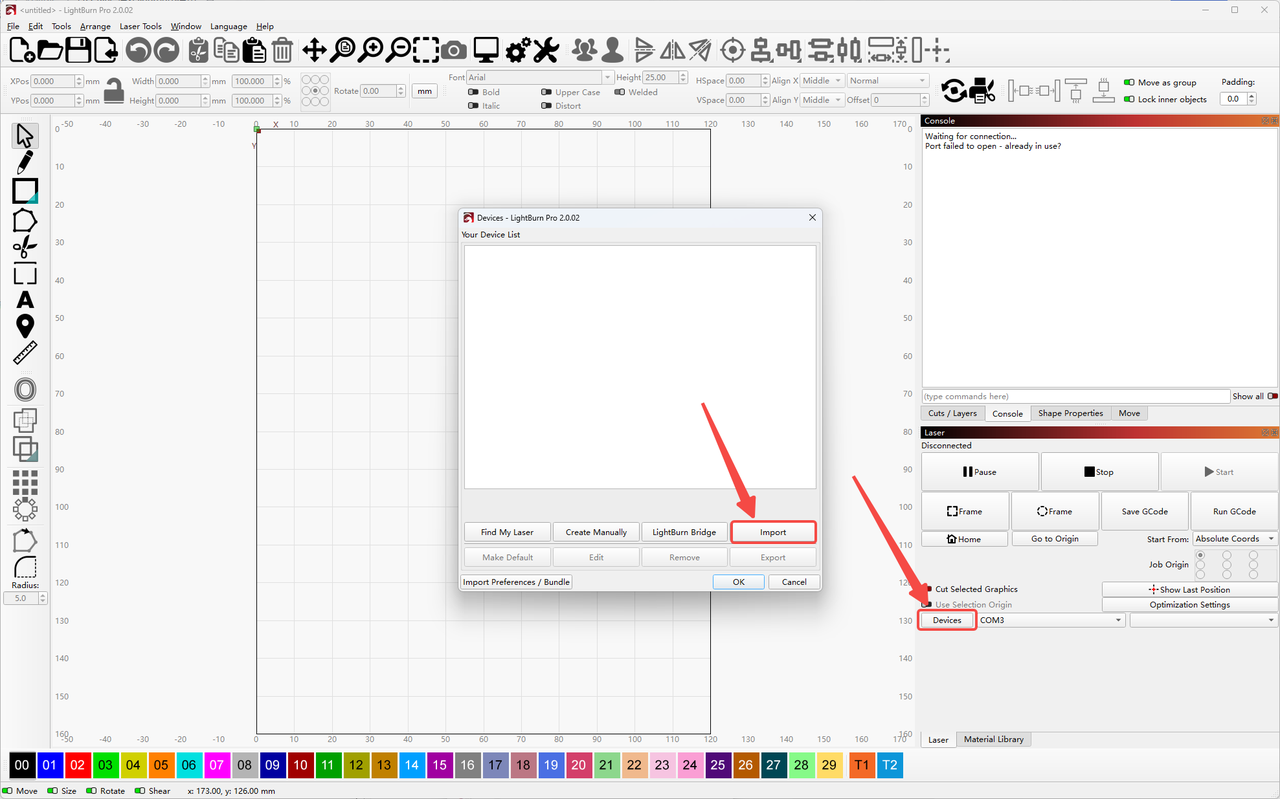The height and width of the screenshot is (799, 1280).
Task: Open preview using the monitor icon
Action: (x=486, y=49)
